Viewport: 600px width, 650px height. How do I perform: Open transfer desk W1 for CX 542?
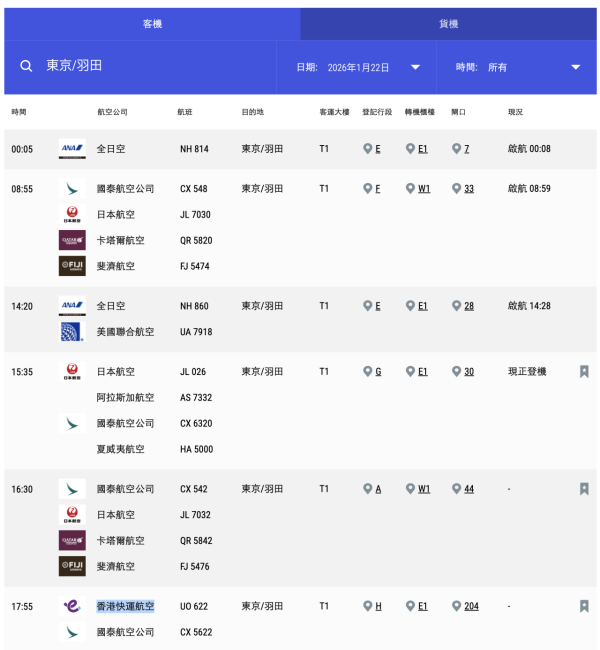[424, 489]
